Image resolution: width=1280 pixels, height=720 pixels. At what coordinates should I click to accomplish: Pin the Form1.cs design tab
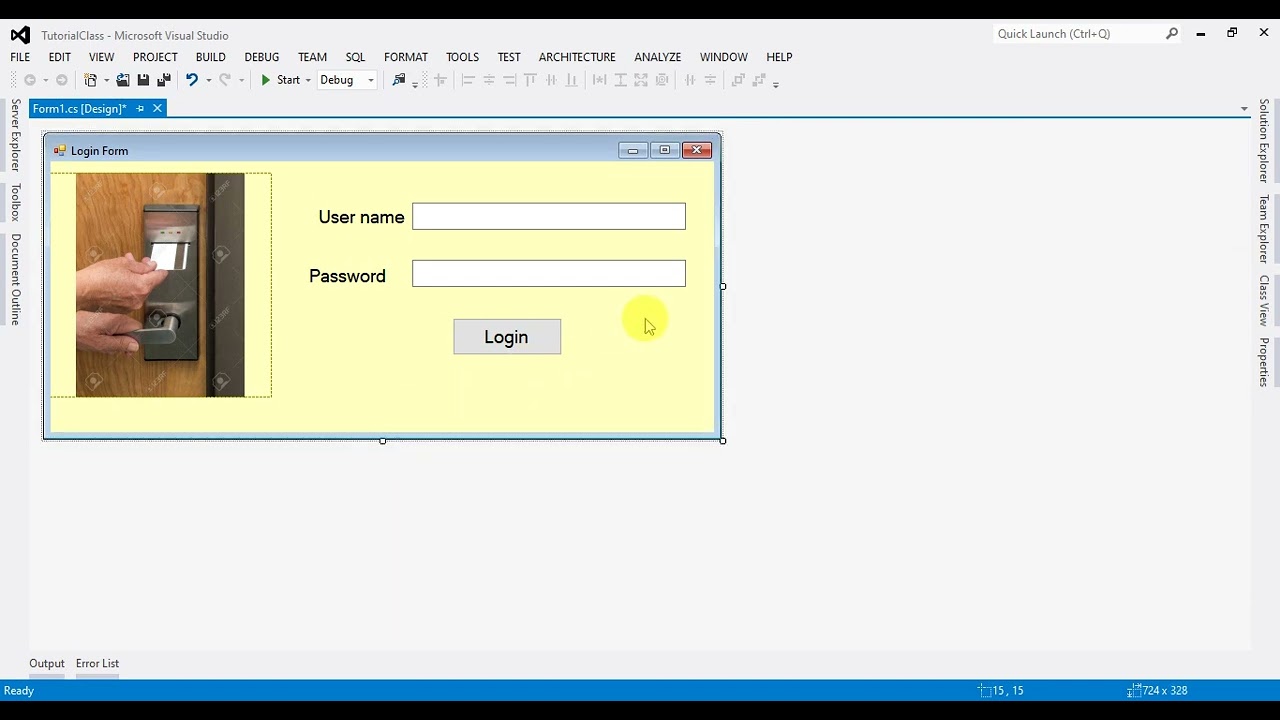point(140,108)
